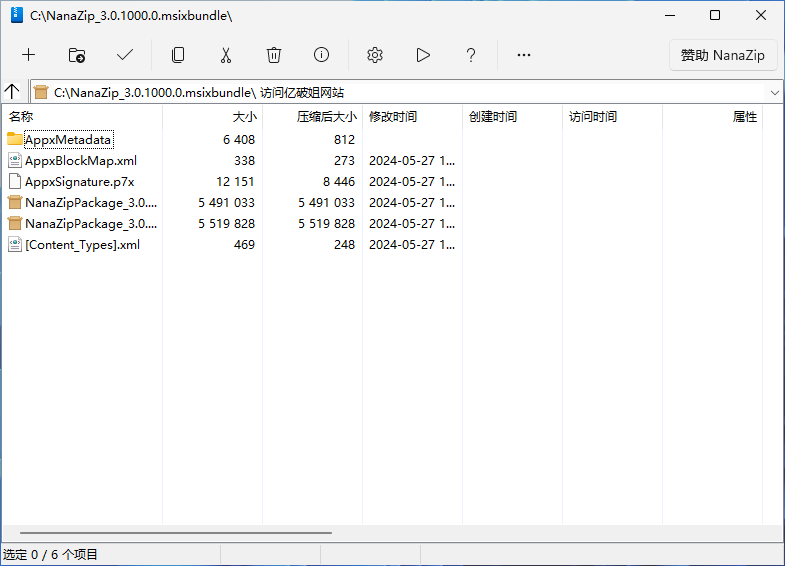The height and width of the screenshot is (566, 785).
Task: Click the Benchmark play-arrow icon
Action: point(423,55)
